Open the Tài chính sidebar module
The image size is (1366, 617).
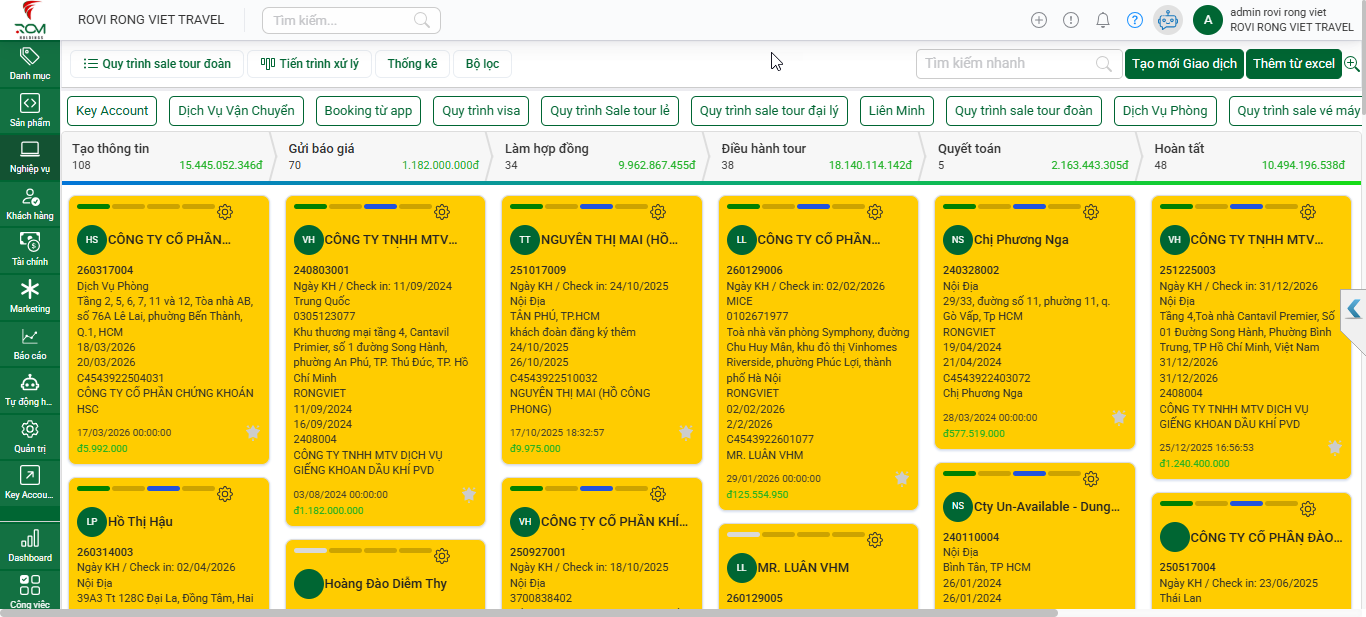pos(29,251)
